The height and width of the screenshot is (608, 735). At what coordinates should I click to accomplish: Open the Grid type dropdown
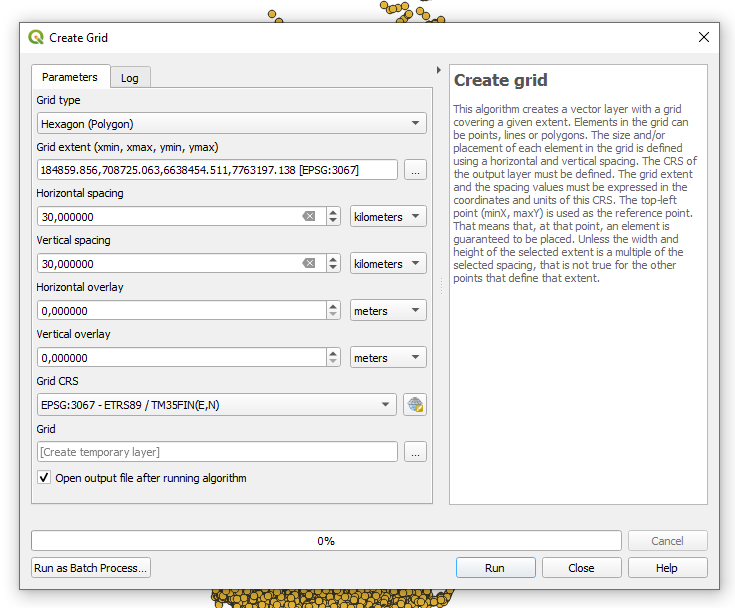231,124
